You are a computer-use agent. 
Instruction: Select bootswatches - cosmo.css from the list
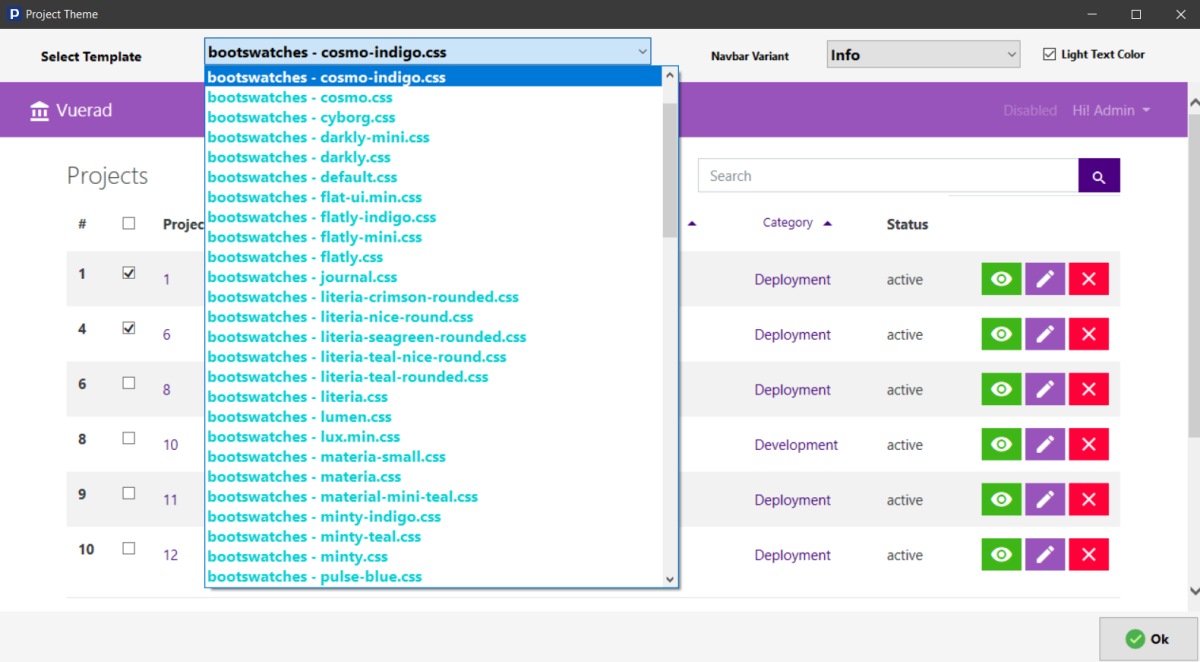433,97
